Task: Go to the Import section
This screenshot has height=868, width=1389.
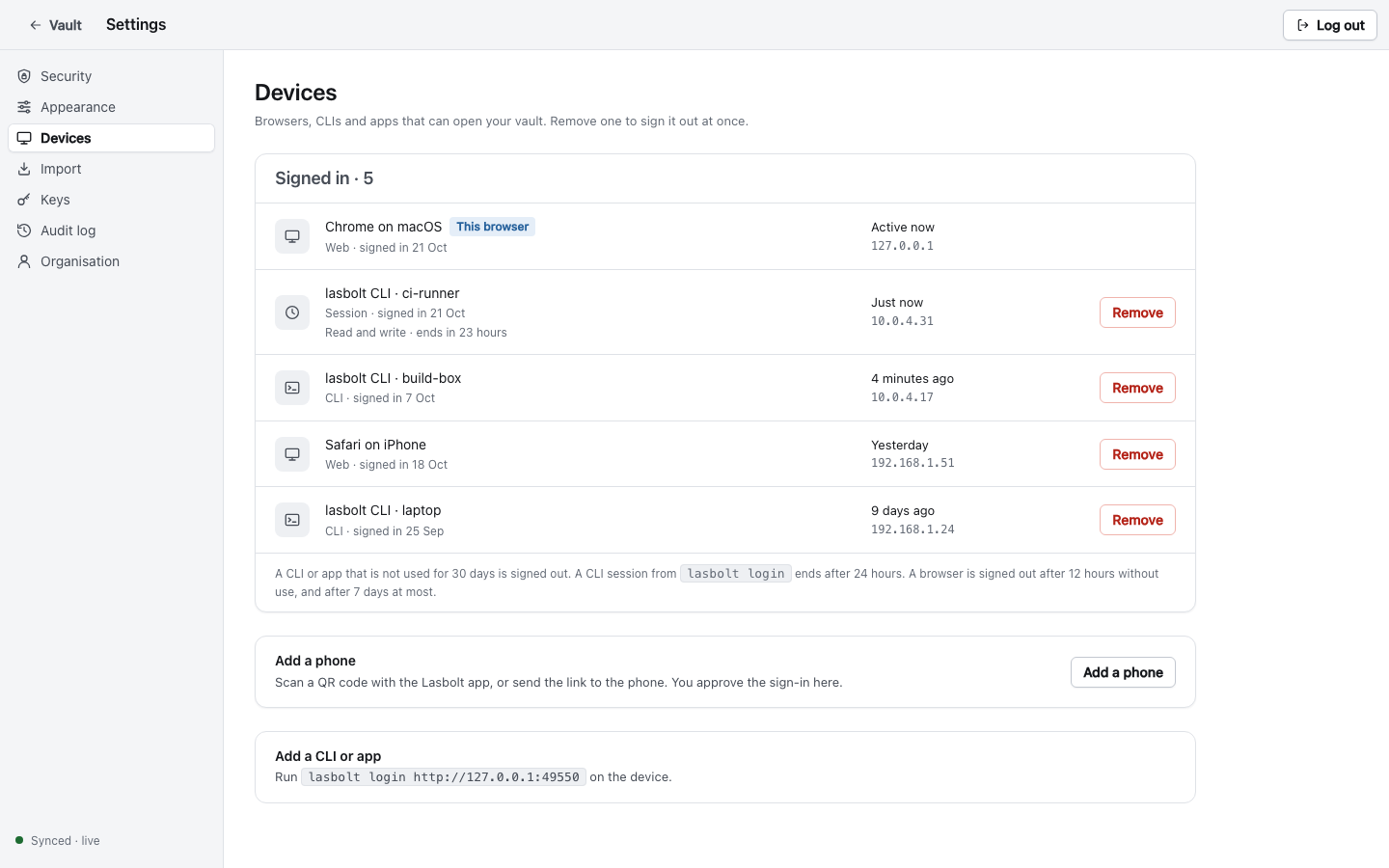Action: [x=111, y=169]
